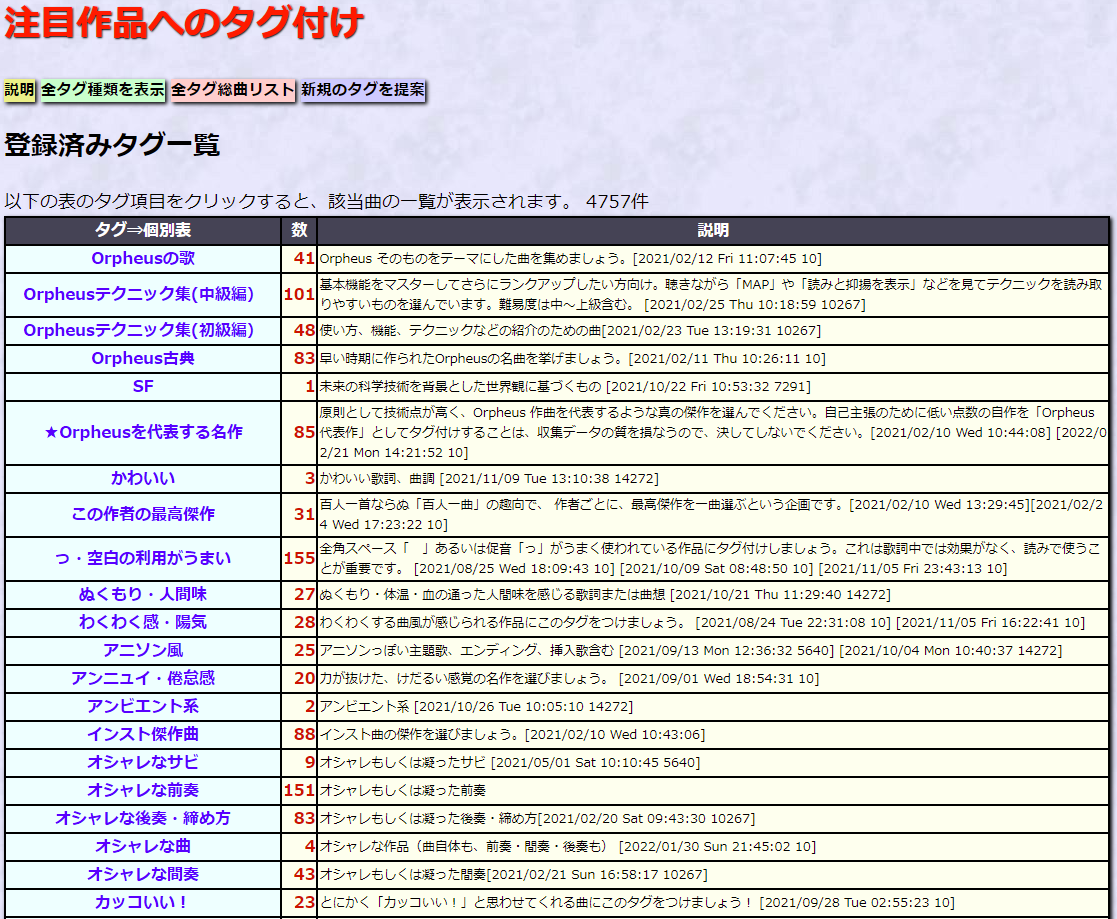Open わくわく感・陽気 tag link
The width and height of the screenshot is (1117, 919).
tap(143, 622)
